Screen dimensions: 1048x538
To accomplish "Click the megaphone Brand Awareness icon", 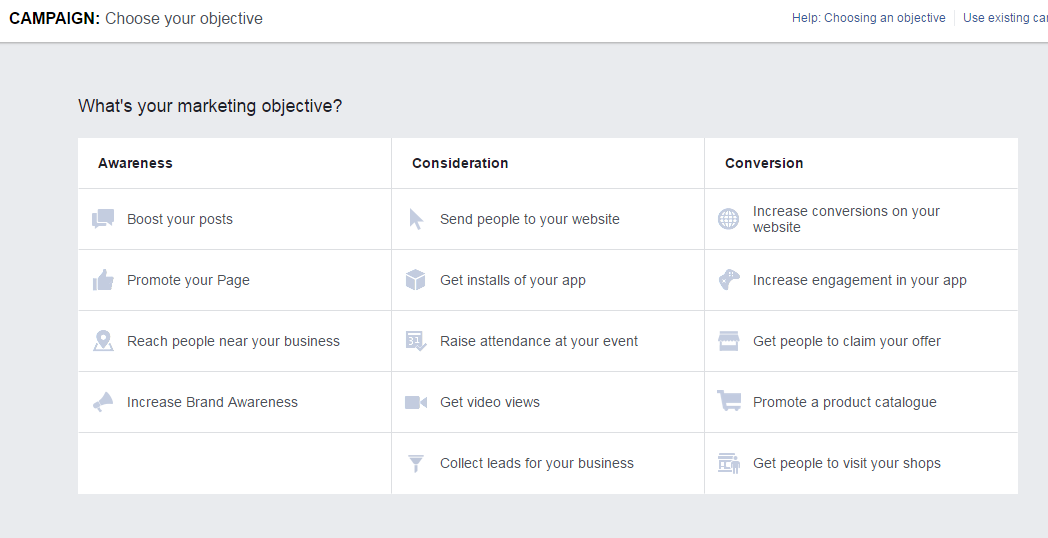I will pos(103,402).
